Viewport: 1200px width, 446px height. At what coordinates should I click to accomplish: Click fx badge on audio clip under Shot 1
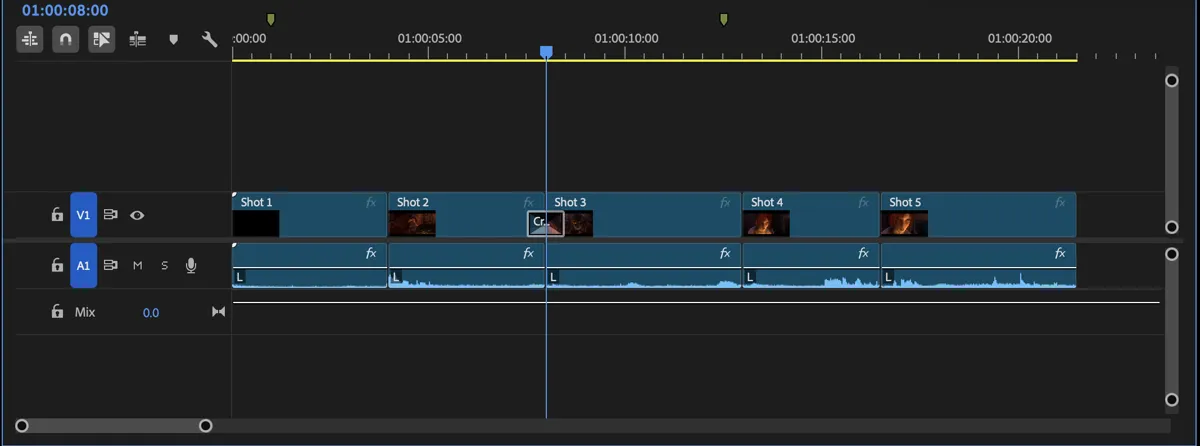pos(371,253)
